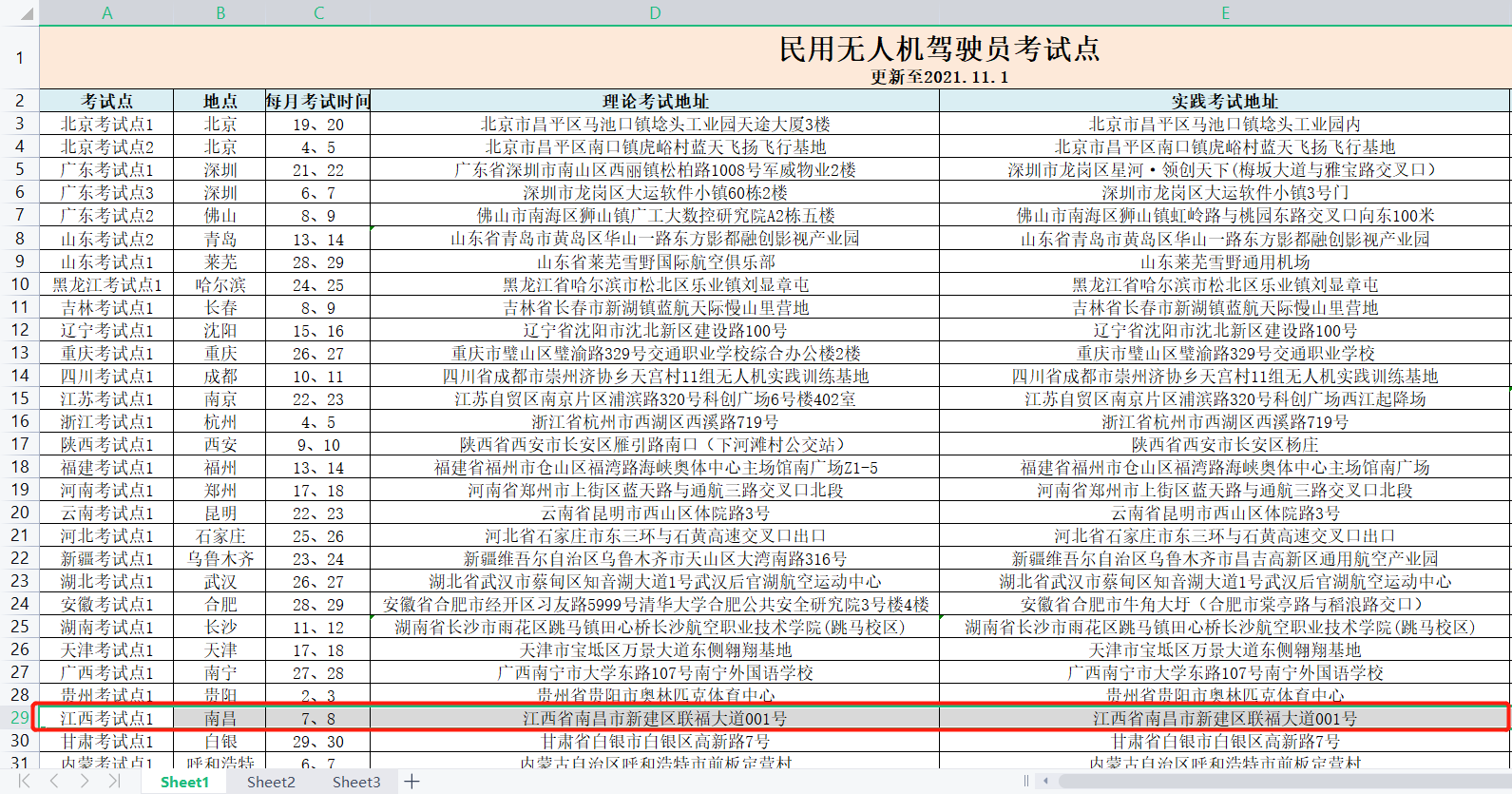
Task: Switch to the Sheet2 tab
Action: [x=271, y=782]
